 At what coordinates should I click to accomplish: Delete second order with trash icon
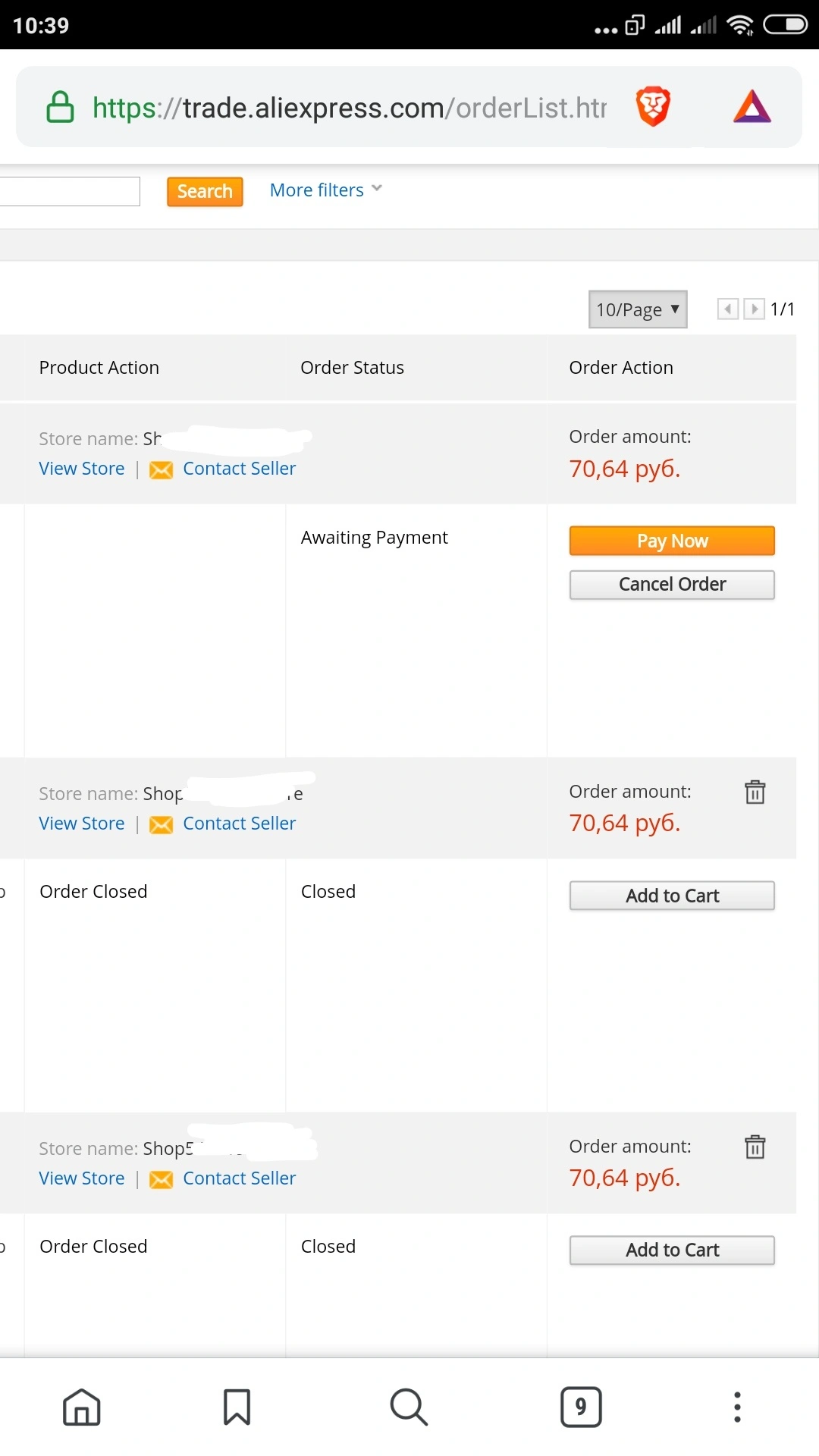755,792
